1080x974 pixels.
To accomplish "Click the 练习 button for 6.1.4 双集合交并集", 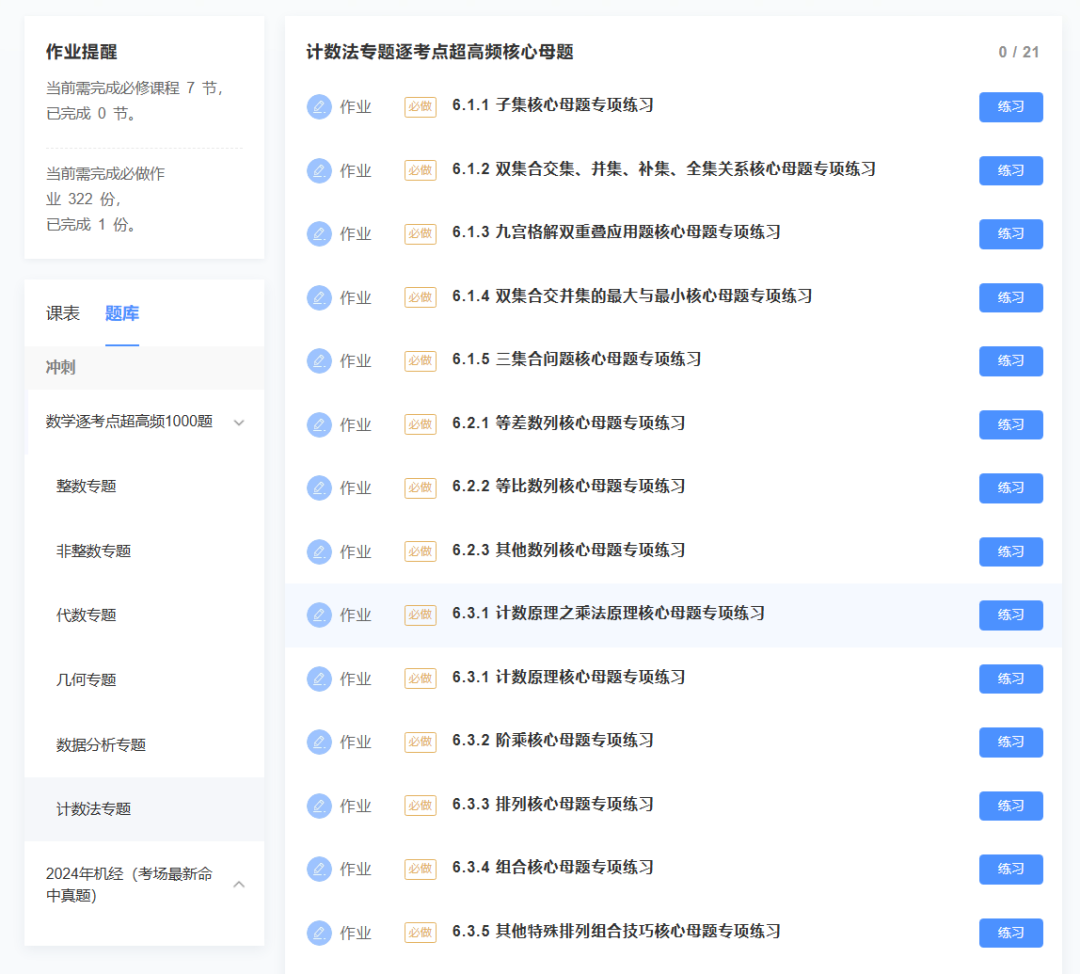I will click(x=1010, y=297).
